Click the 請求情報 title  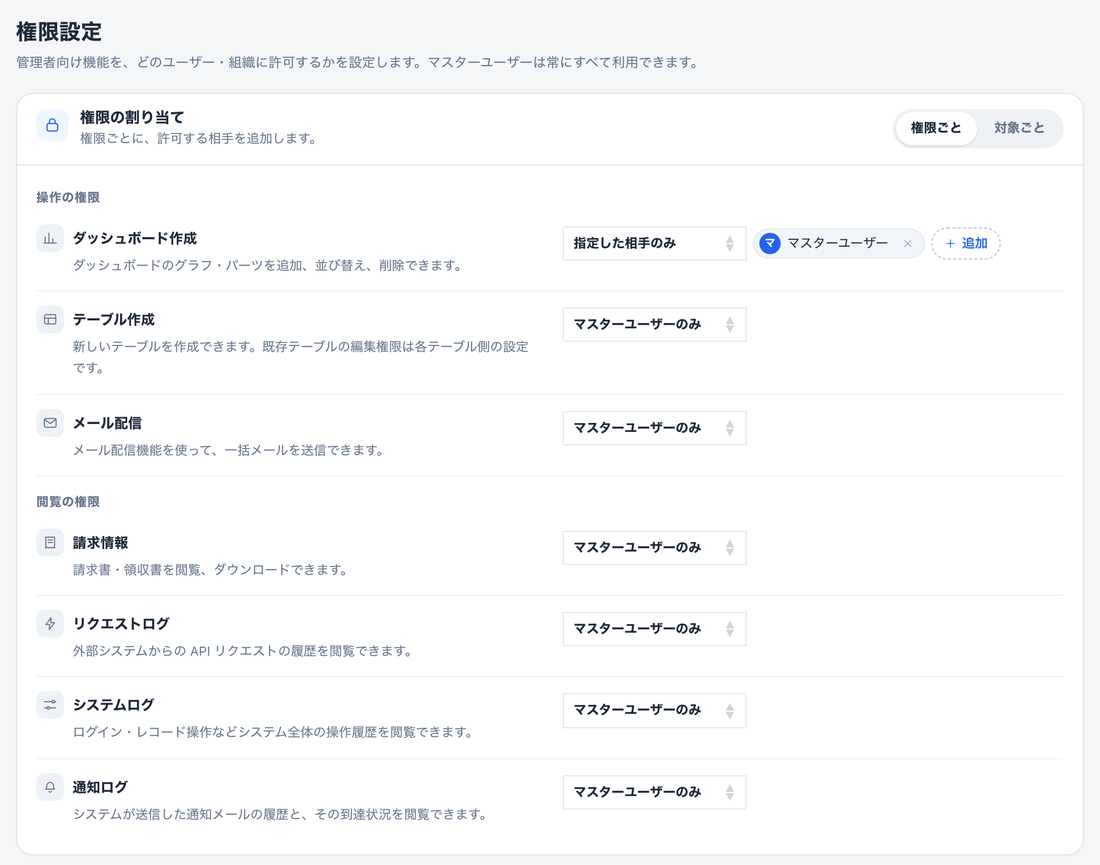point(100,542)
